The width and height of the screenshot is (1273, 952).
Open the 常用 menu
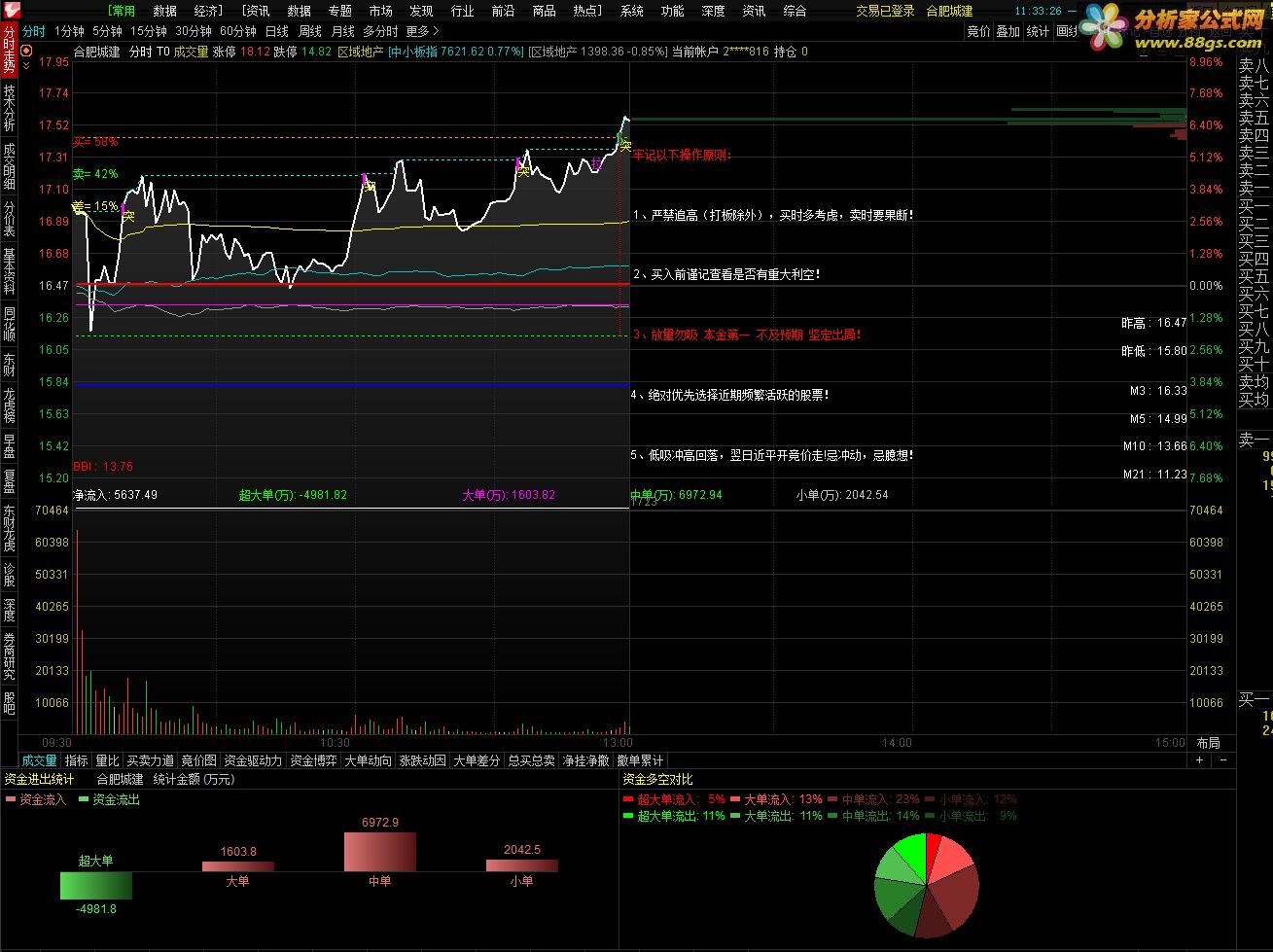(x=122, y=11)
